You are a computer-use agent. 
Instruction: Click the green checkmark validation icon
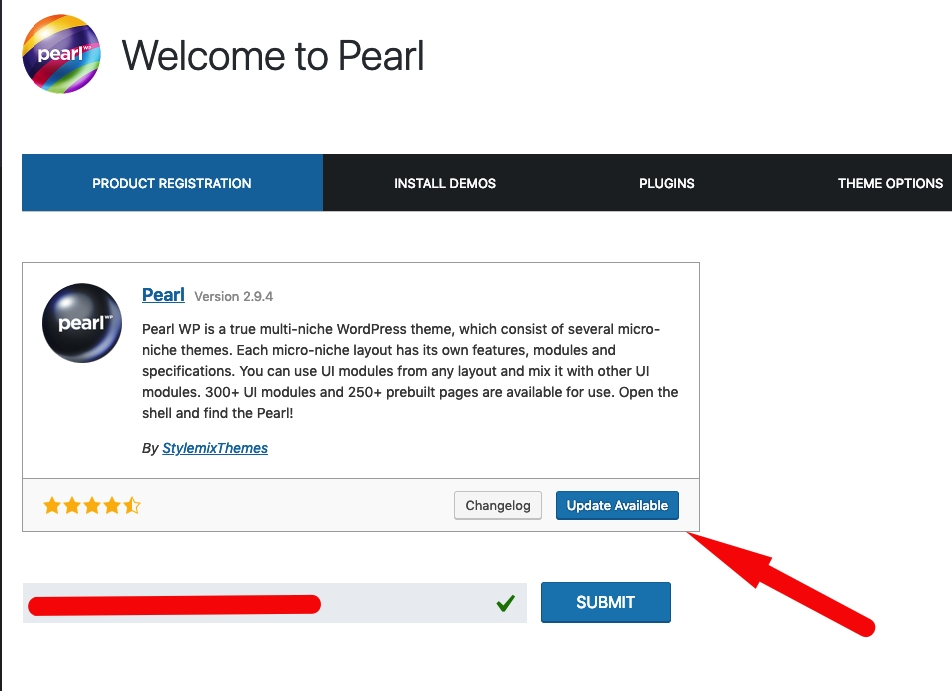coord(505,603)
